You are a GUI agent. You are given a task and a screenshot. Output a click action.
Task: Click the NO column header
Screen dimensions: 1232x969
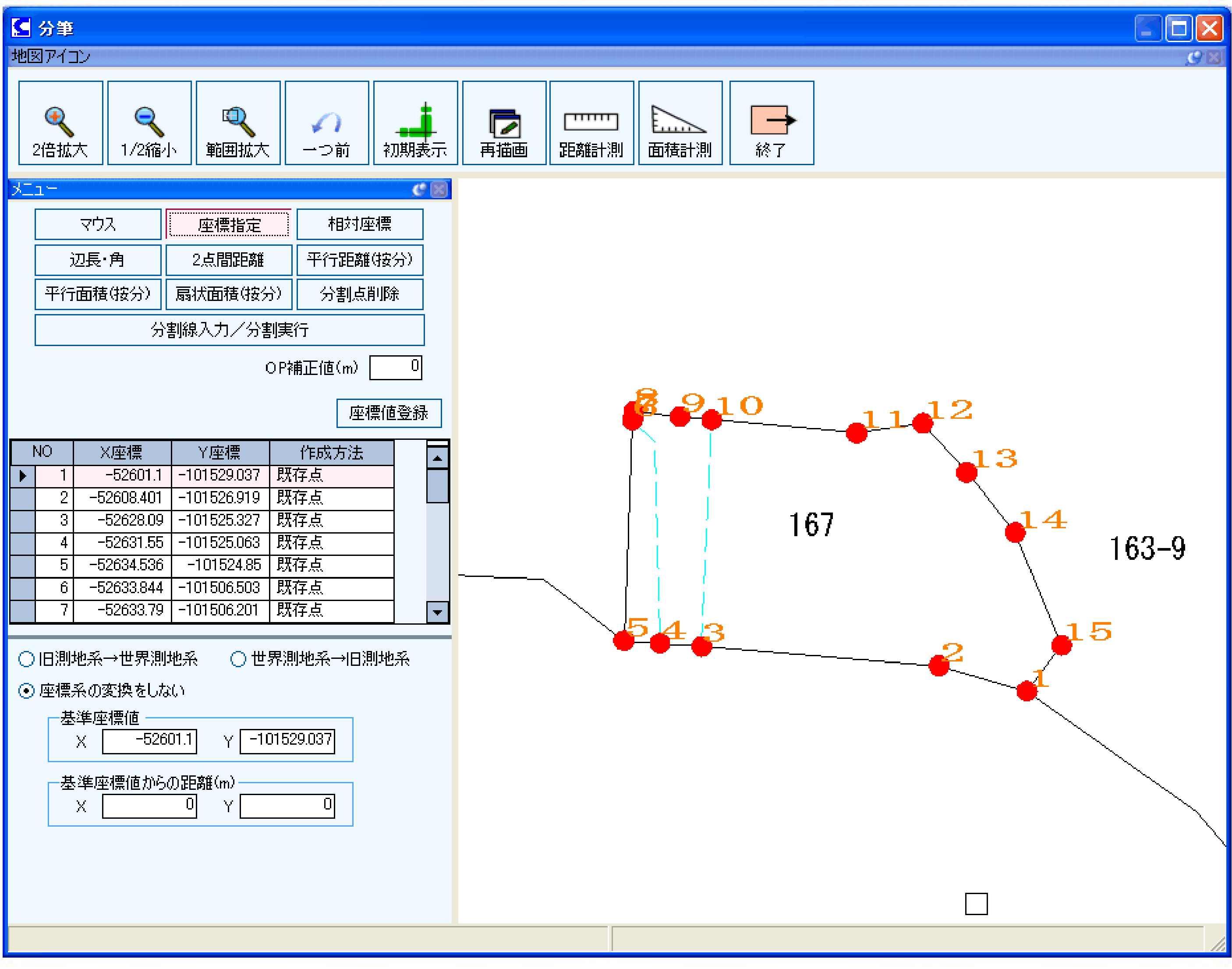pos(42,453)
